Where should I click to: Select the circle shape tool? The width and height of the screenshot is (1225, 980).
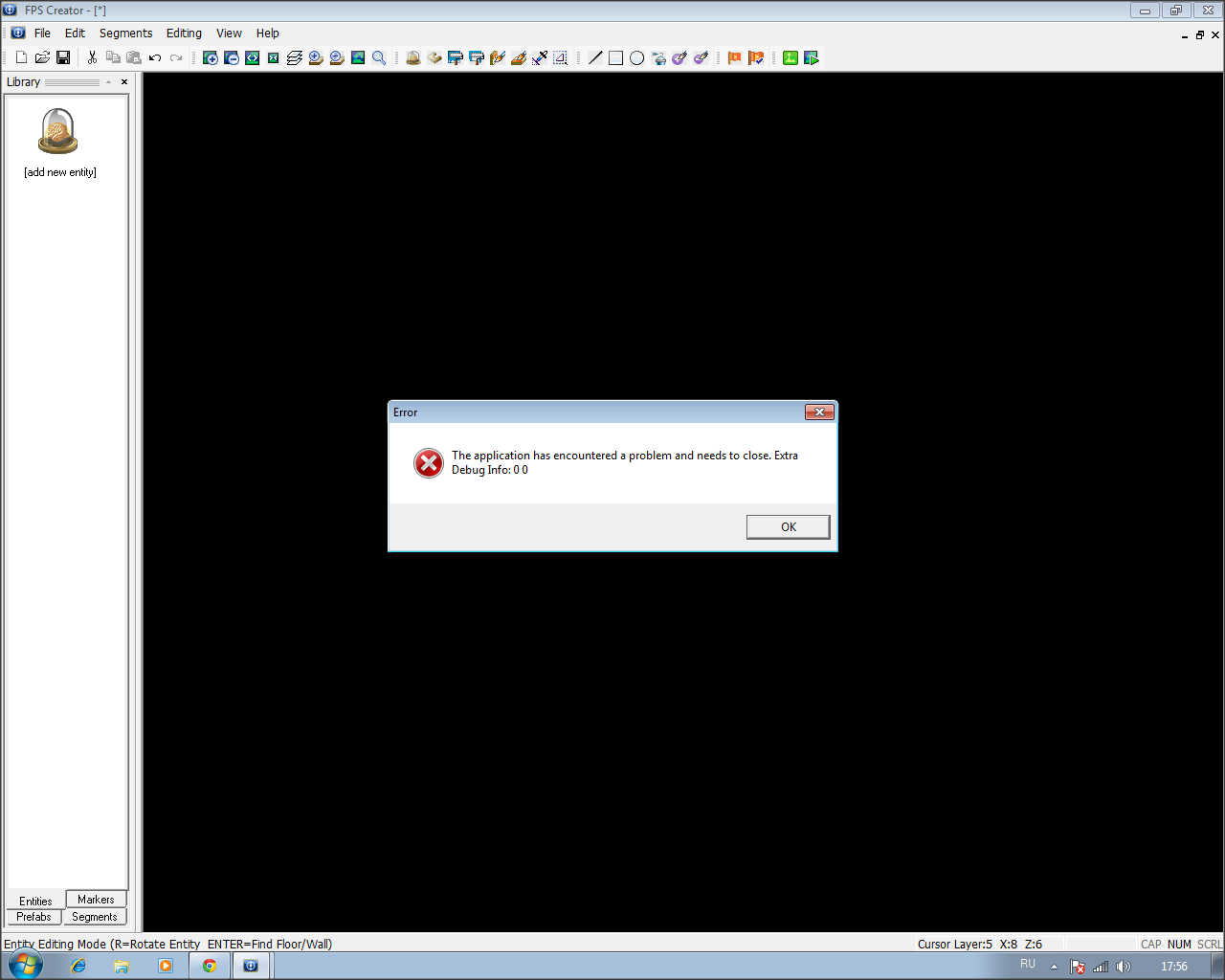click(637, 57)
